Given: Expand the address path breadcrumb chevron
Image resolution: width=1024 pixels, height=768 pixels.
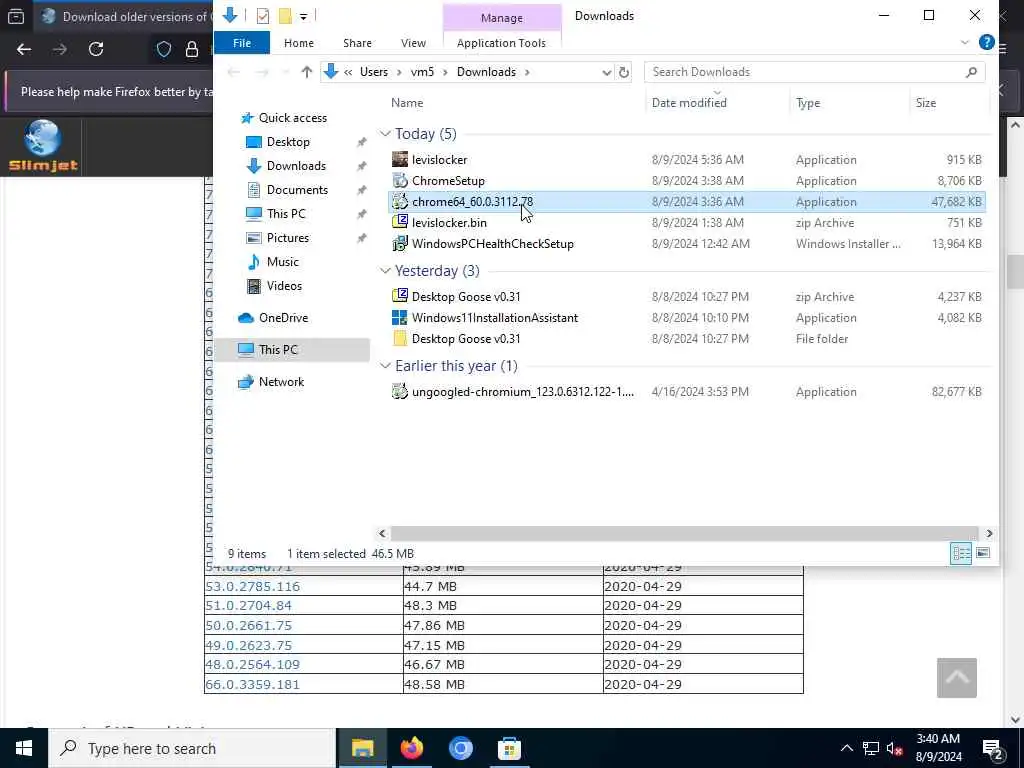Looking at the screenshot, I should point(348,72).
